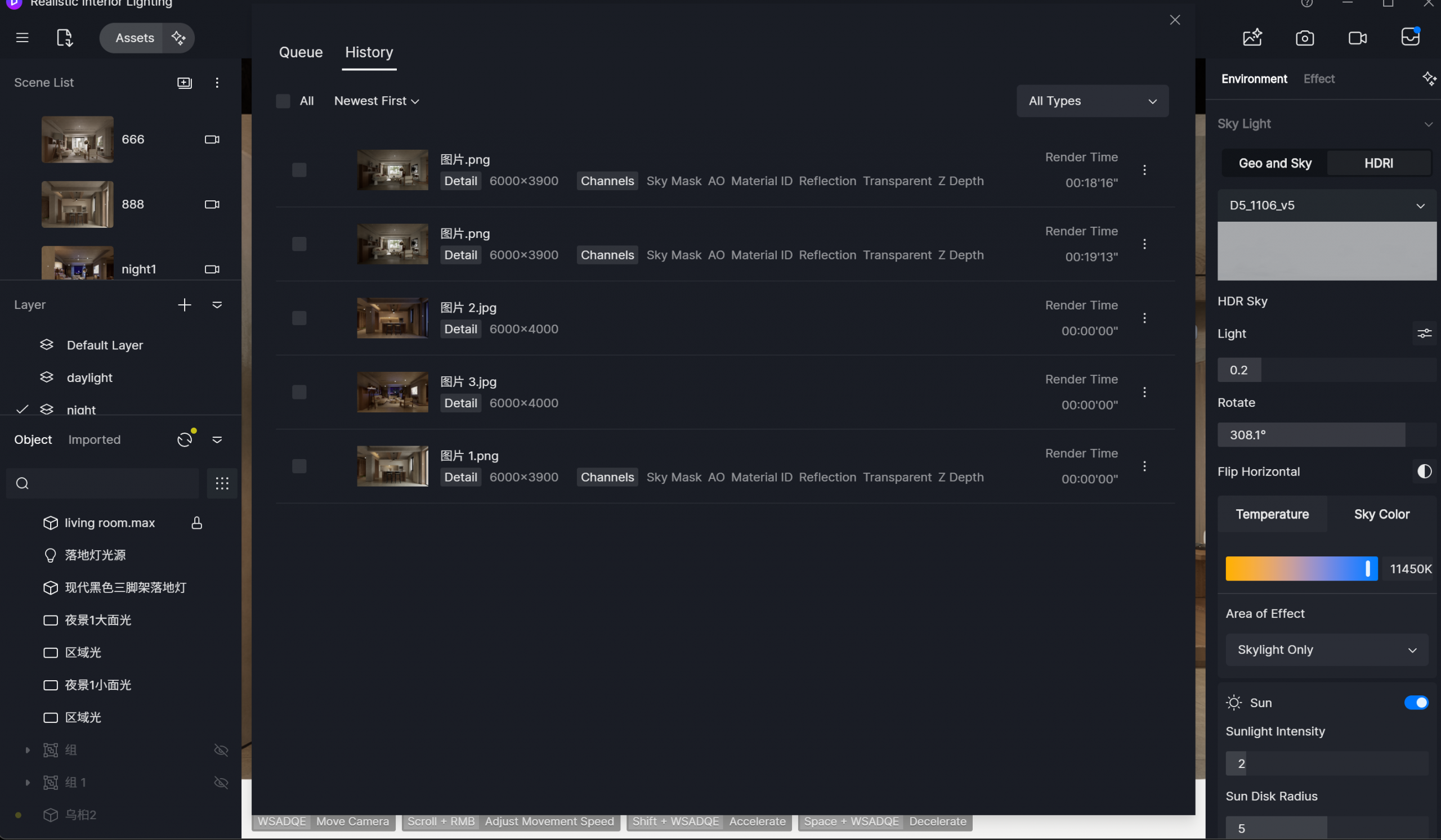Open the Skylight Only dropdown
Image resolution: width=1441 pixels, height=840 pixels.
click(1327, 650)
